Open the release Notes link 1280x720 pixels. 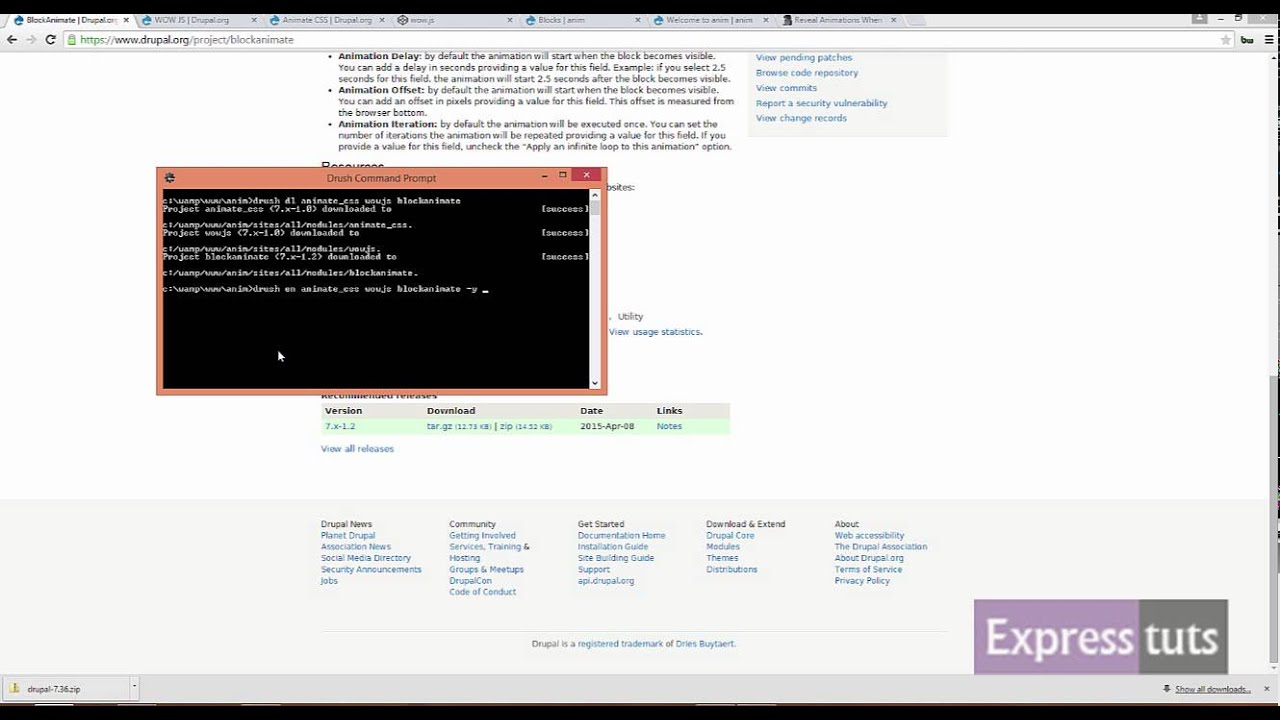(x=669, y=426)
